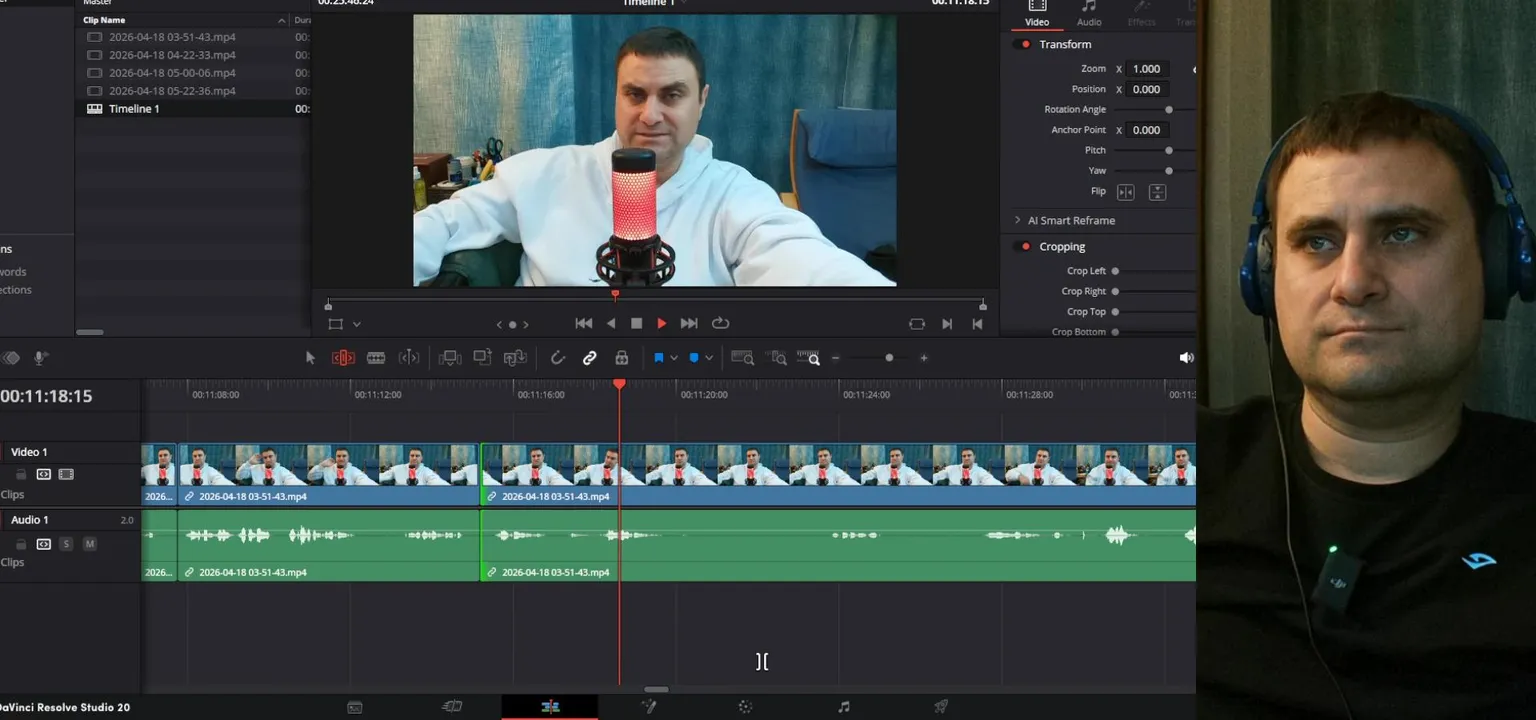Click viewer transform overlay icon
Image resolution: width=1536 pixels, height=720 pixels.
pyautogui.click(x=335, y=324)
